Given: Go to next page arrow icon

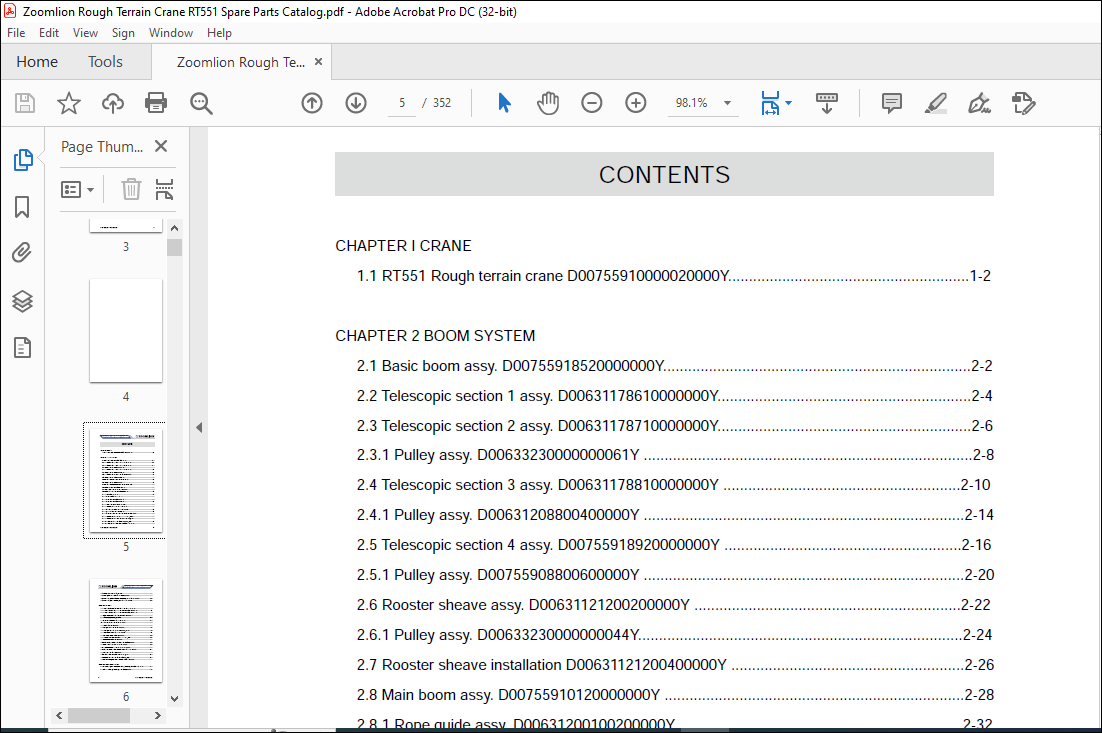Looking at the screenshot, I should tap(356, 103).
